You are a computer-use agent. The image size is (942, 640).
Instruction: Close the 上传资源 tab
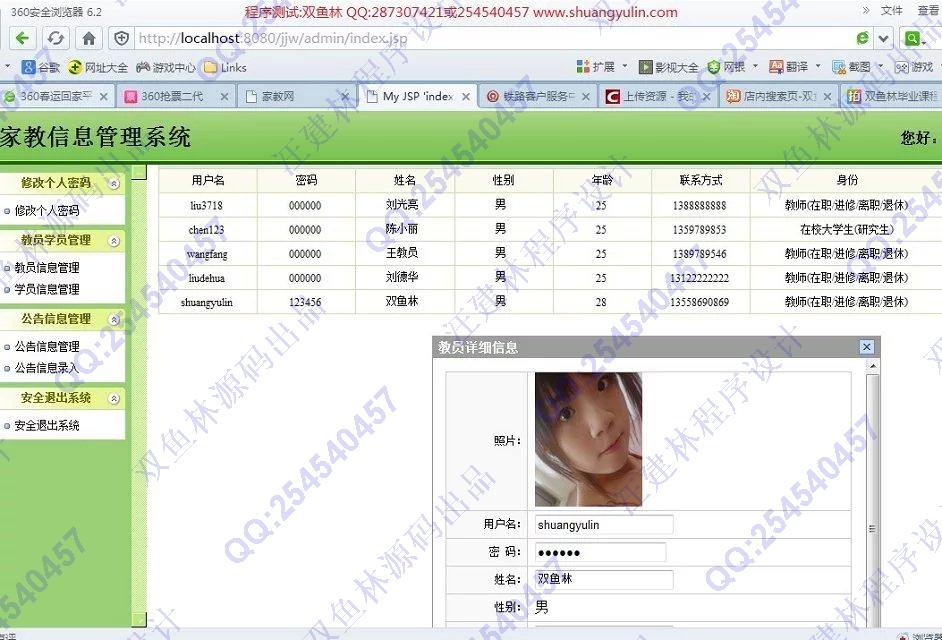pyautogui.click(x=707, y=97)
